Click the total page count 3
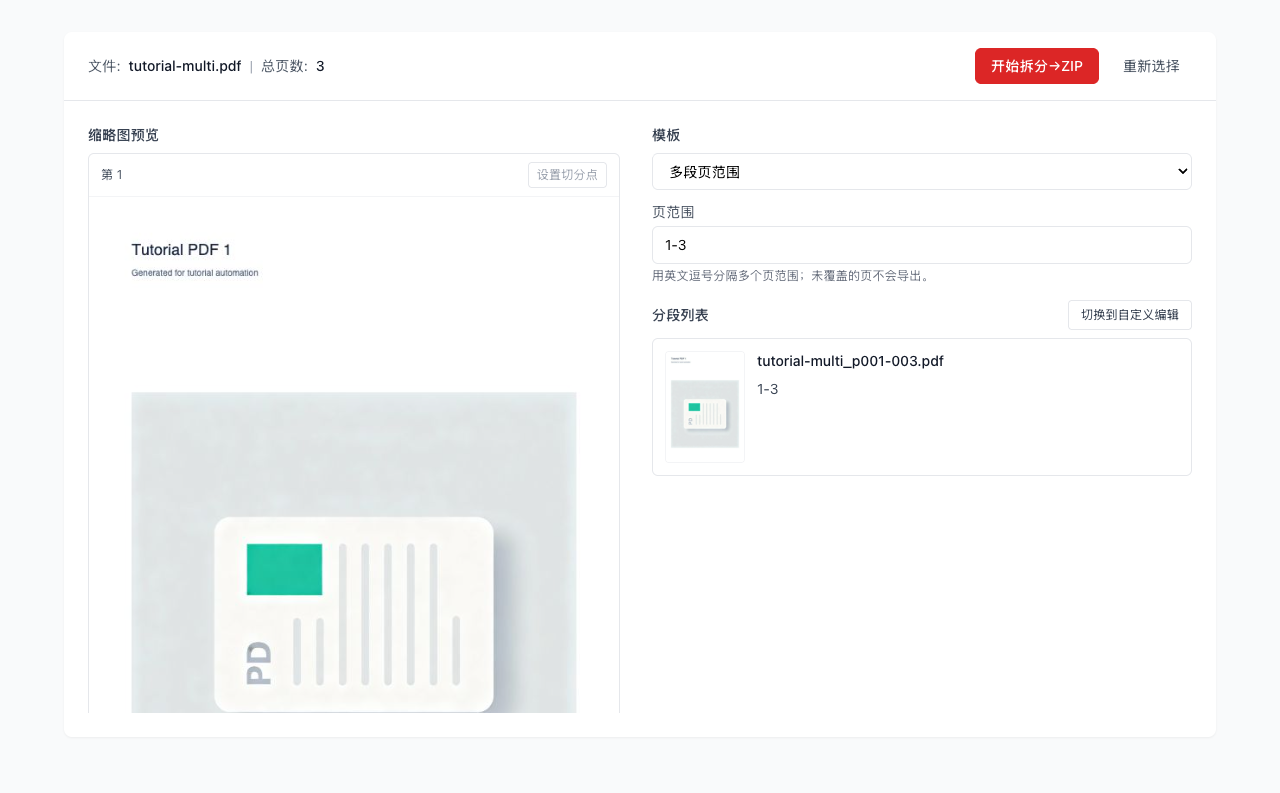Screen dimensions: 1280x793 click(319, 66)
